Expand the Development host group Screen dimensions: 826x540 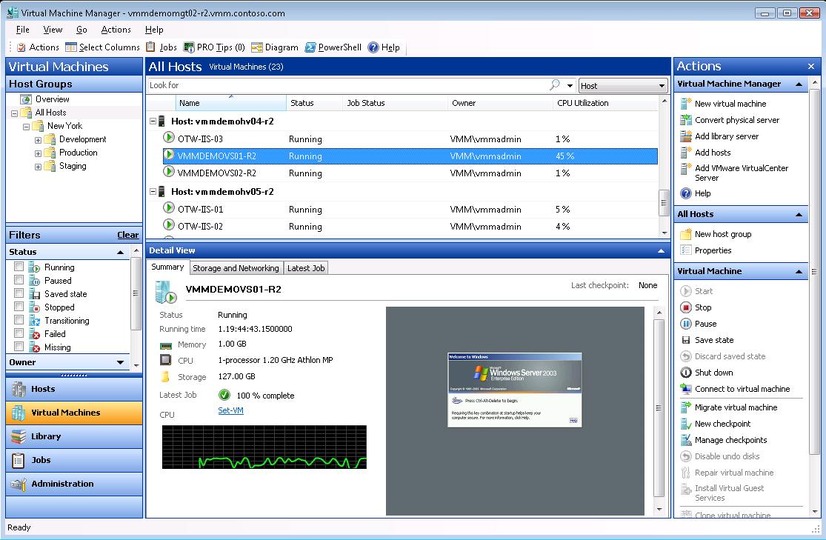[x=38, y=140]
